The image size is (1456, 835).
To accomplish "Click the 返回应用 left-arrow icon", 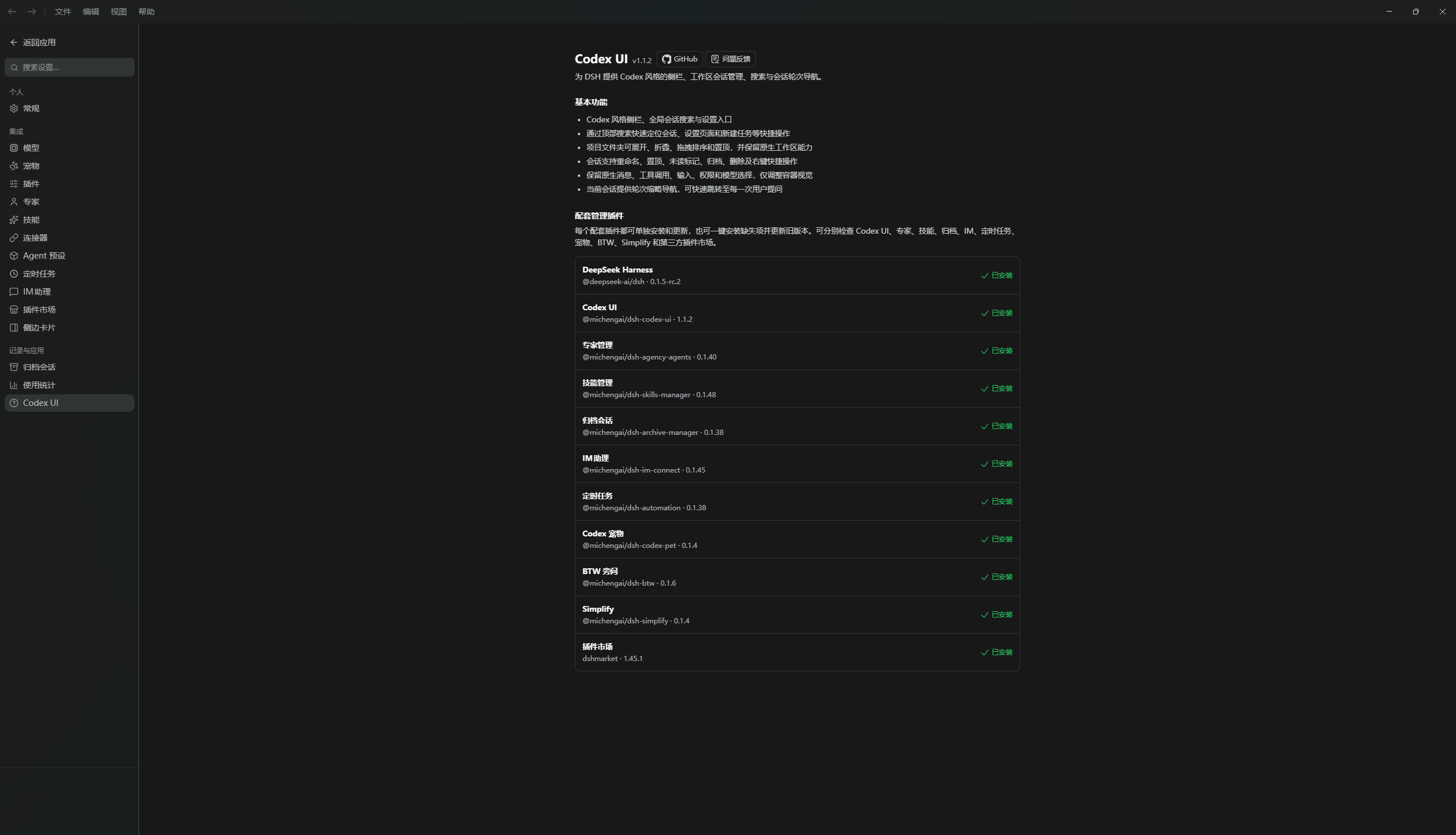I will (14, 42).
